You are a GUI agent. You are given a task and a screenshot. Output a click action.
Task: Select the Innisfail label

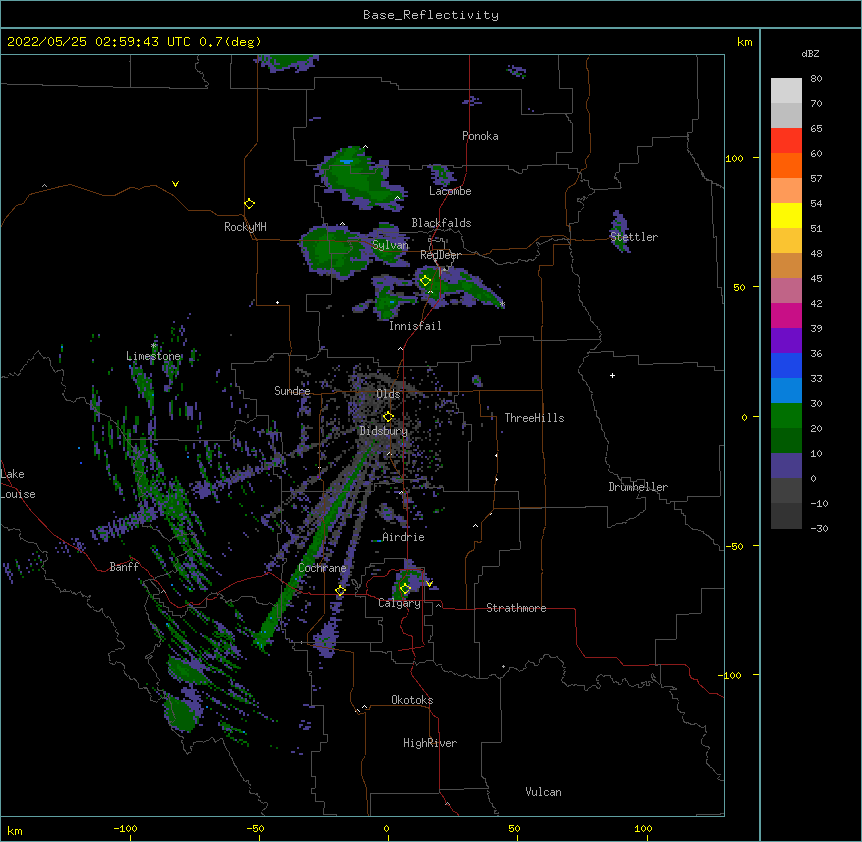pyautogui.click(x=415, y=326)
